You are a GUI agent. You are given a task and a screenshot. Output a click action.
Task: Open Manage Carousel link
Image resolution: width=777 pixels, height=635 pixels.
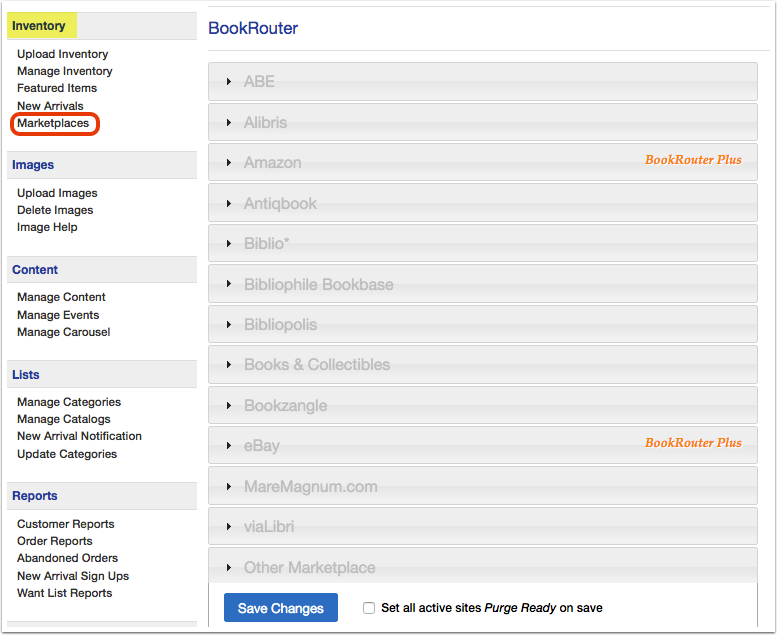click(63, 332)
